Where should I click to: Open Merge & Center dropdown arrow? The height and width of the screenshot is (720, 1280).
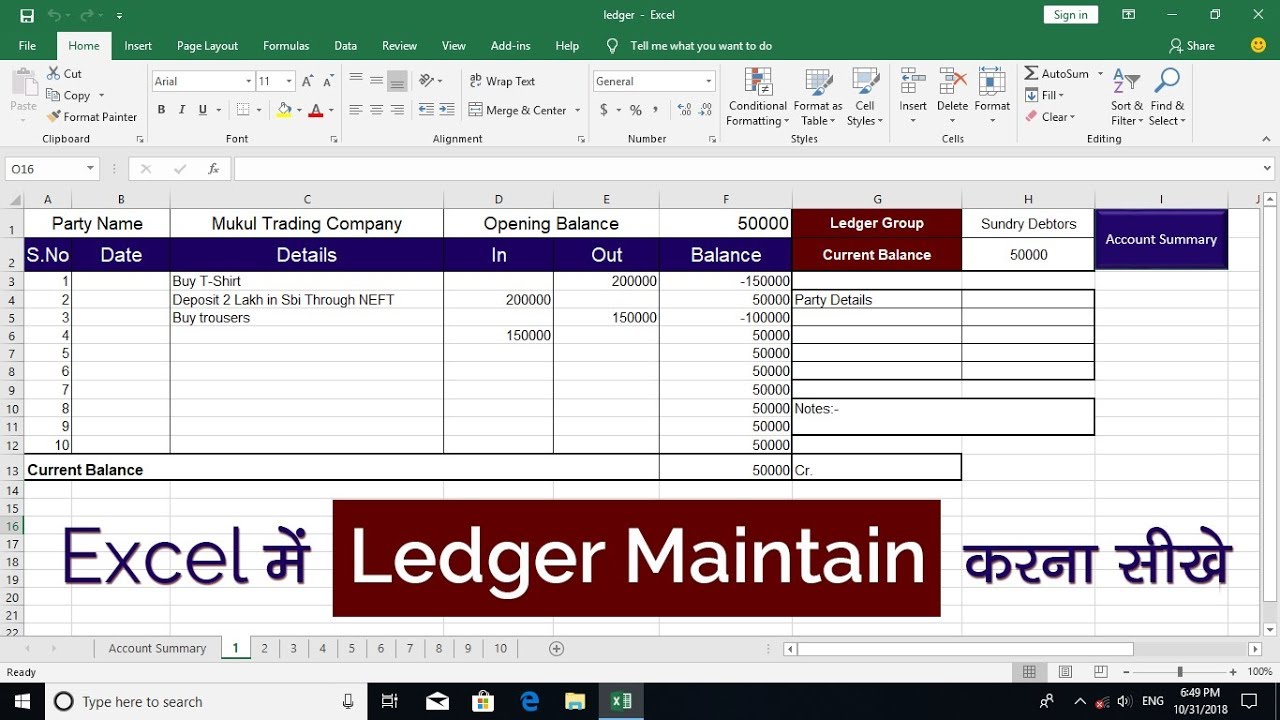click(x=578, y=110)
